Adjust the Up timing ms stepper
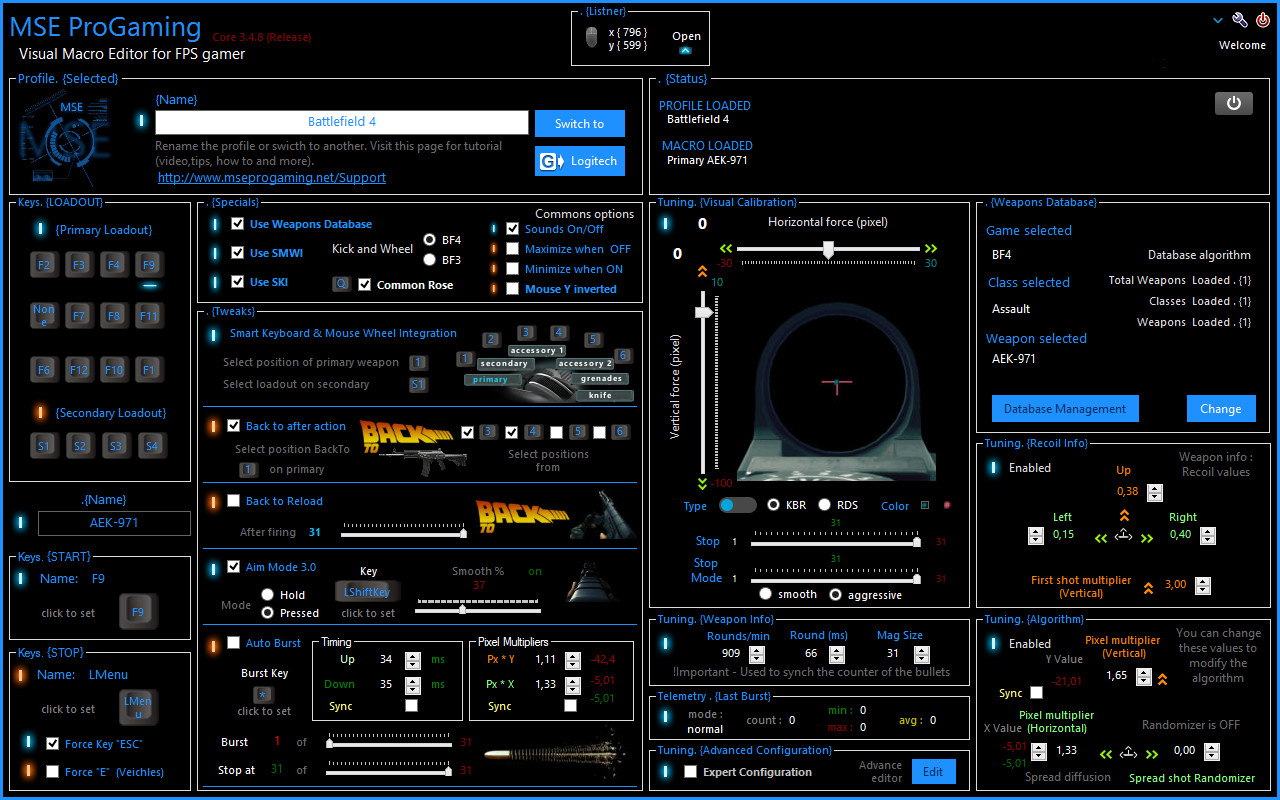Image resolution: width=1280 pixels, height=800 pixels. coord(412,660)
